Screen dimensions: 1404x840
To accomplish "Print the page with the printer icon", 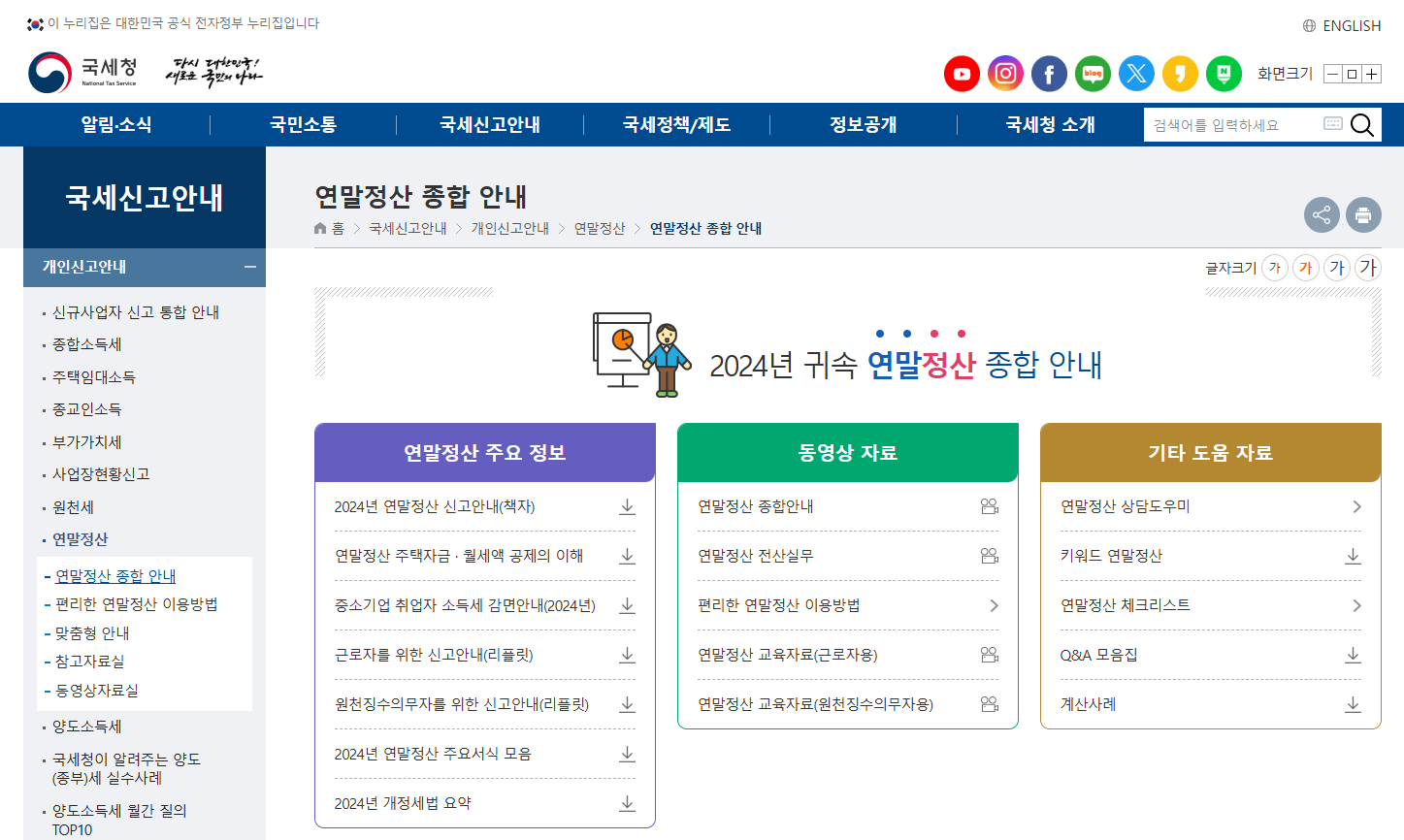I will pyautogui.click(x=1363, y=214).
